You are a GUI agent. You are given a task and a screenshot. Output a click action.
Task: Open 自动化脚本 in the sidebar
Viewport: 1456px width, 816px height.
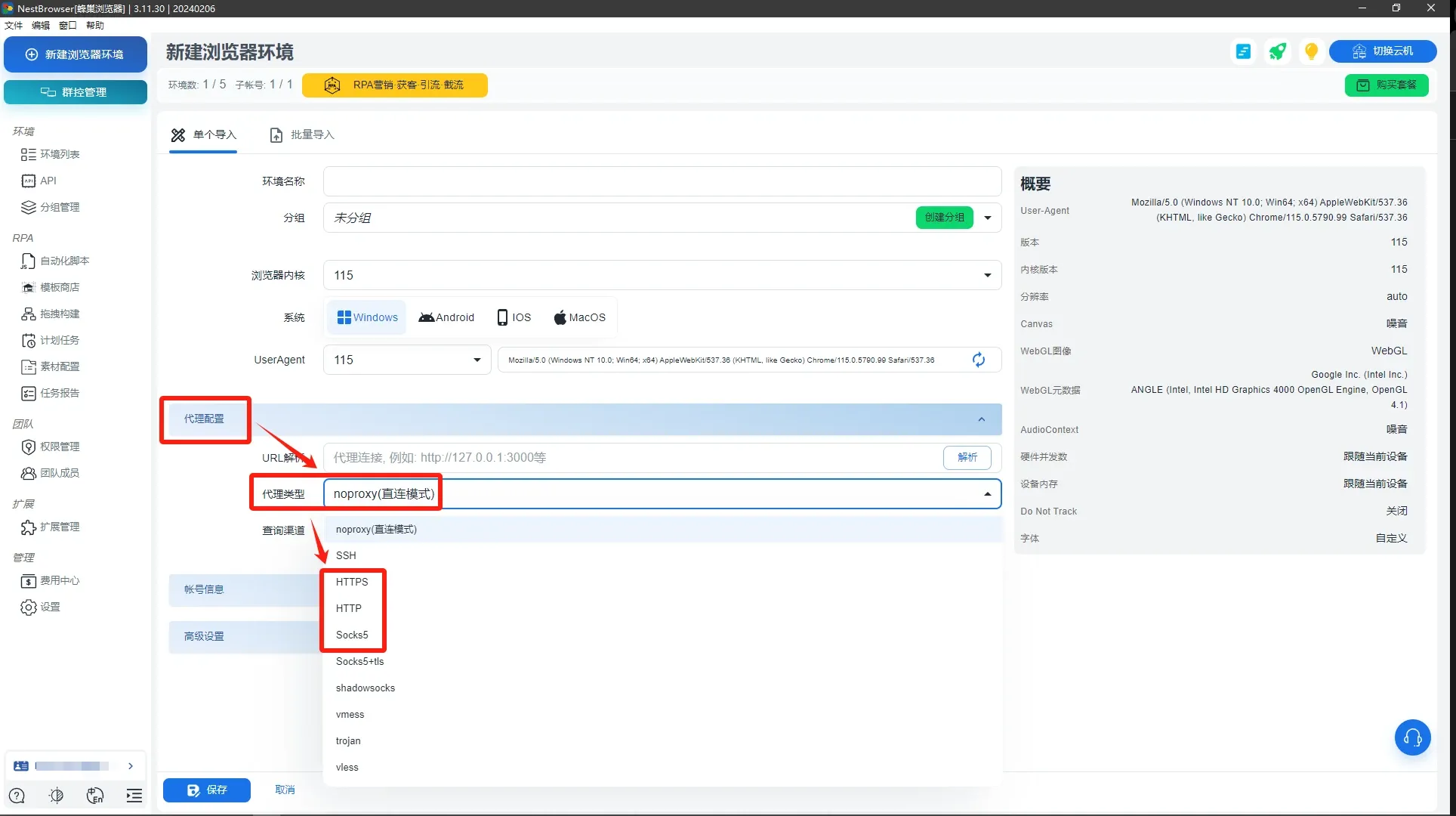point(64,261)
